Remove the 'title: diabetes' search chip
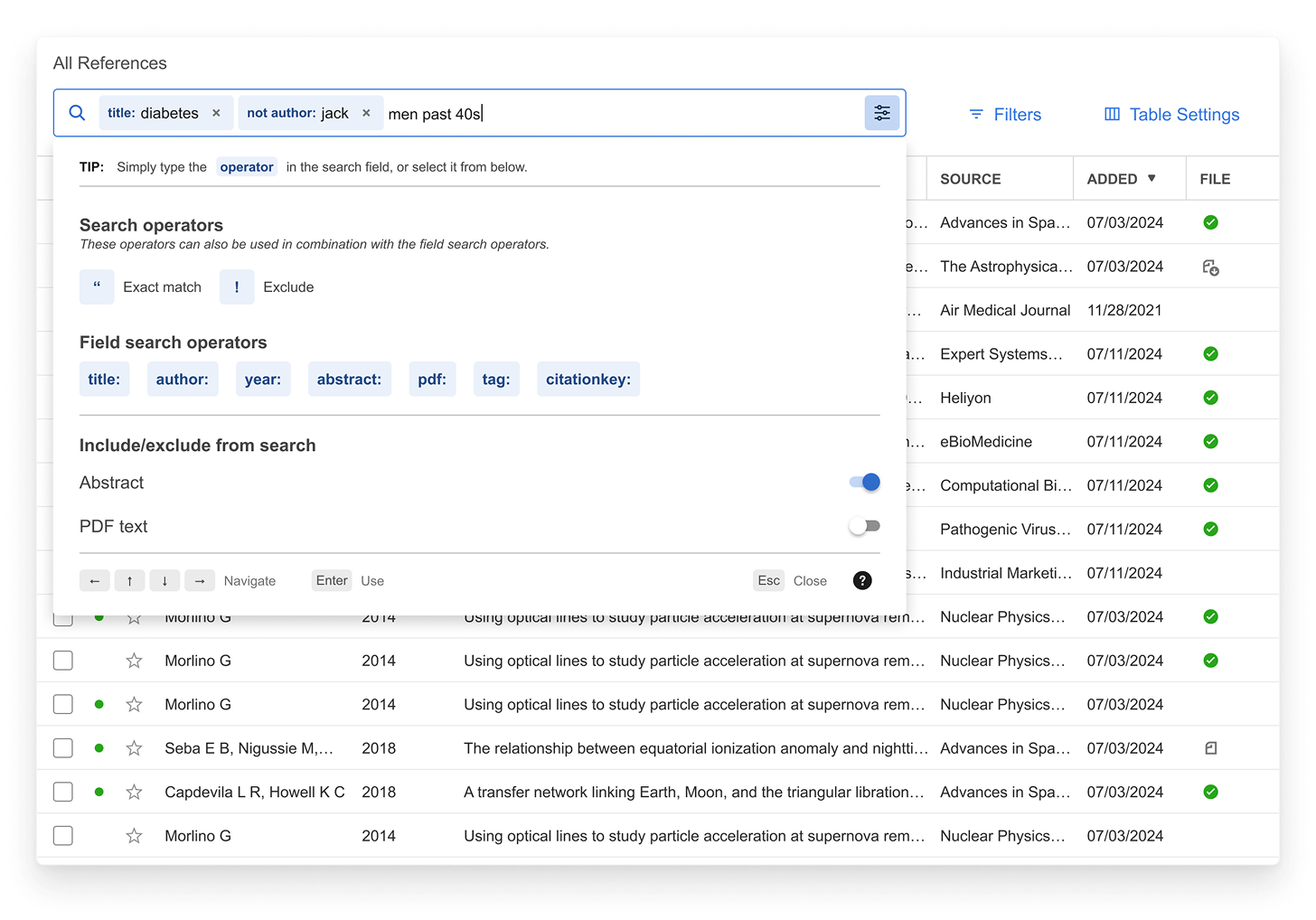The image size is (1316, 920). (216, 113)
